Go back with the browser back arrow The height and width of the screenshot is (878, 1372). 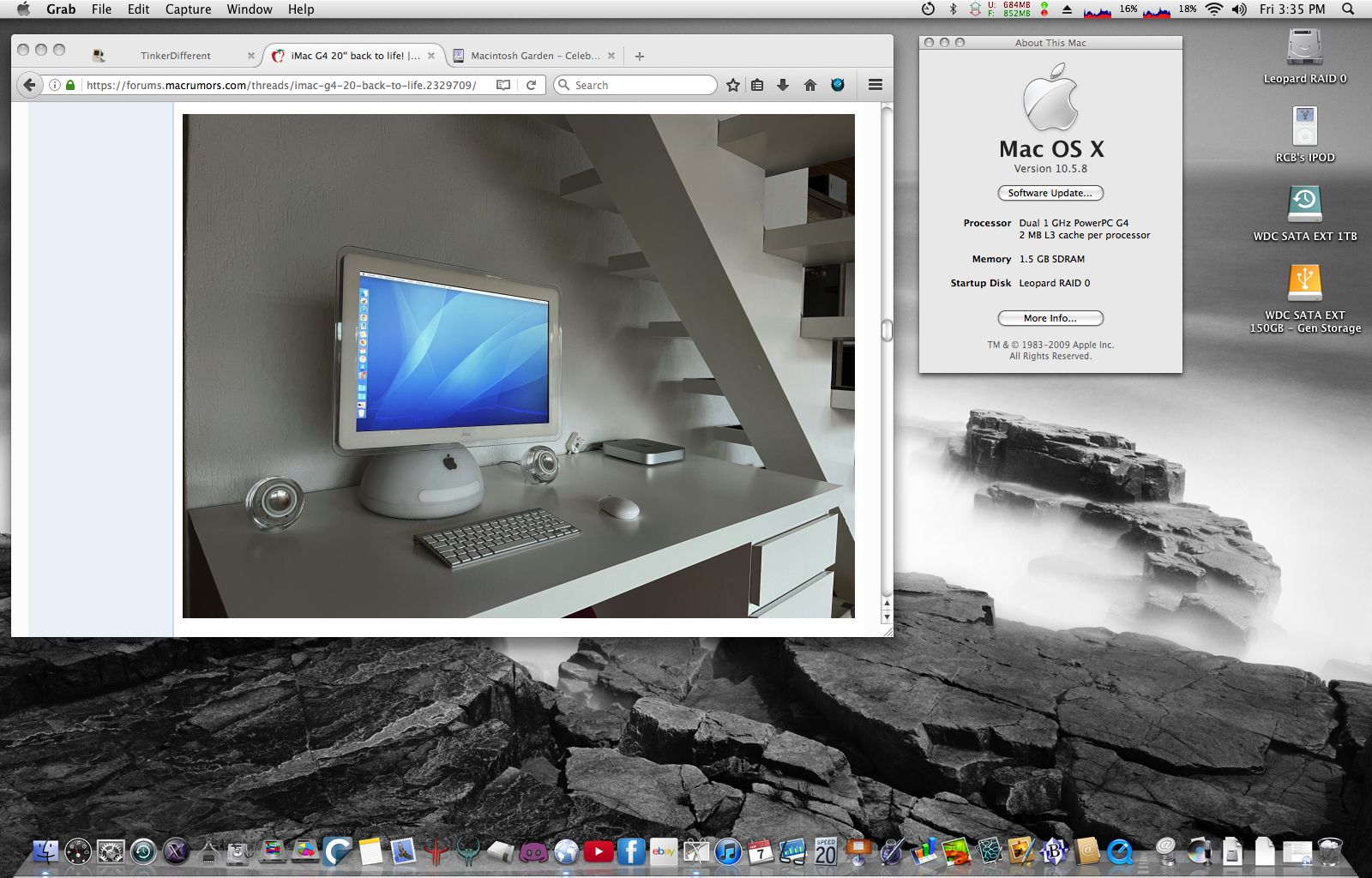click(30, 85)
